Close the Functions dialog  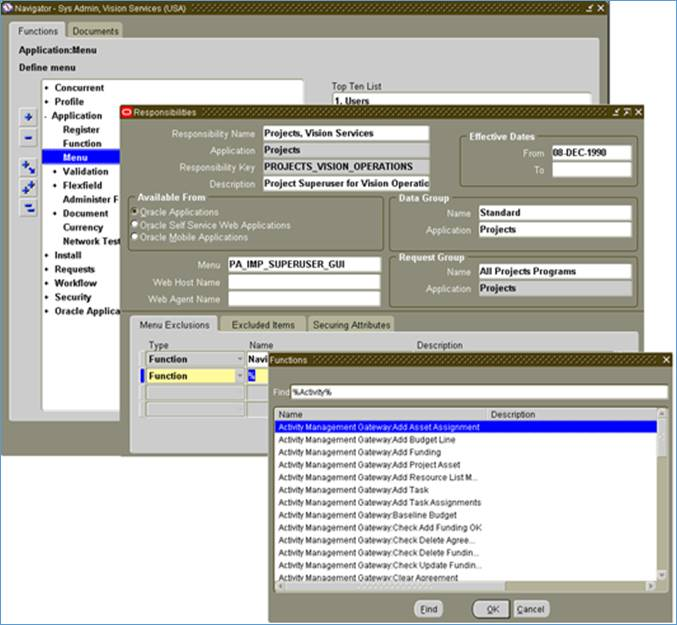tap(666, 360)
